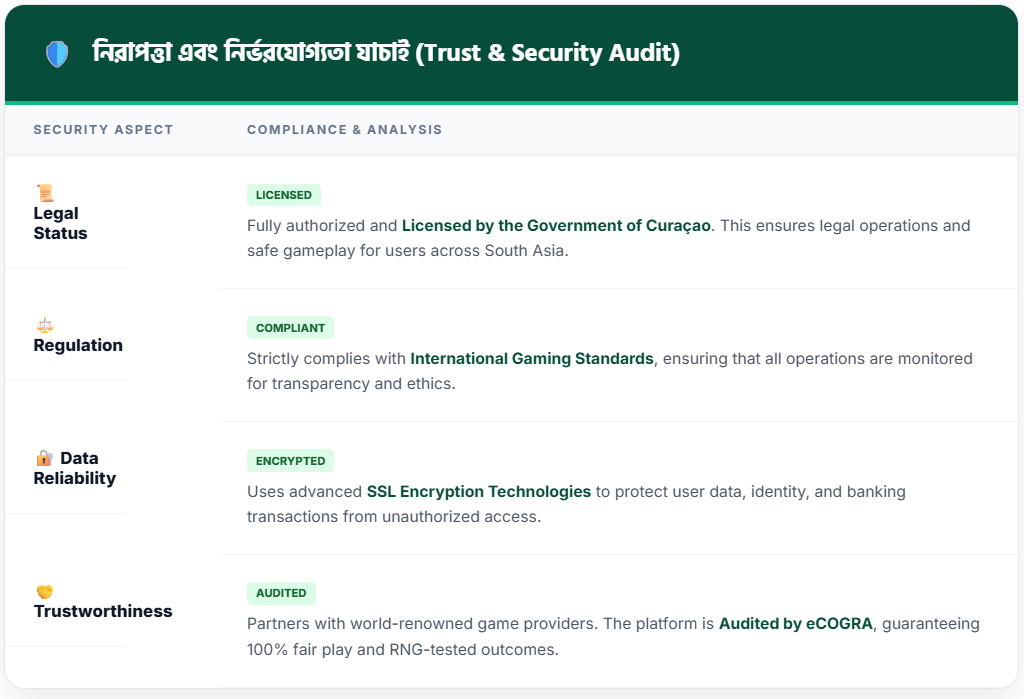The height and width of the screenshot is (699, 1024).
Task: Select the green ENCRYPTED badge
Action: click(290, 461)
